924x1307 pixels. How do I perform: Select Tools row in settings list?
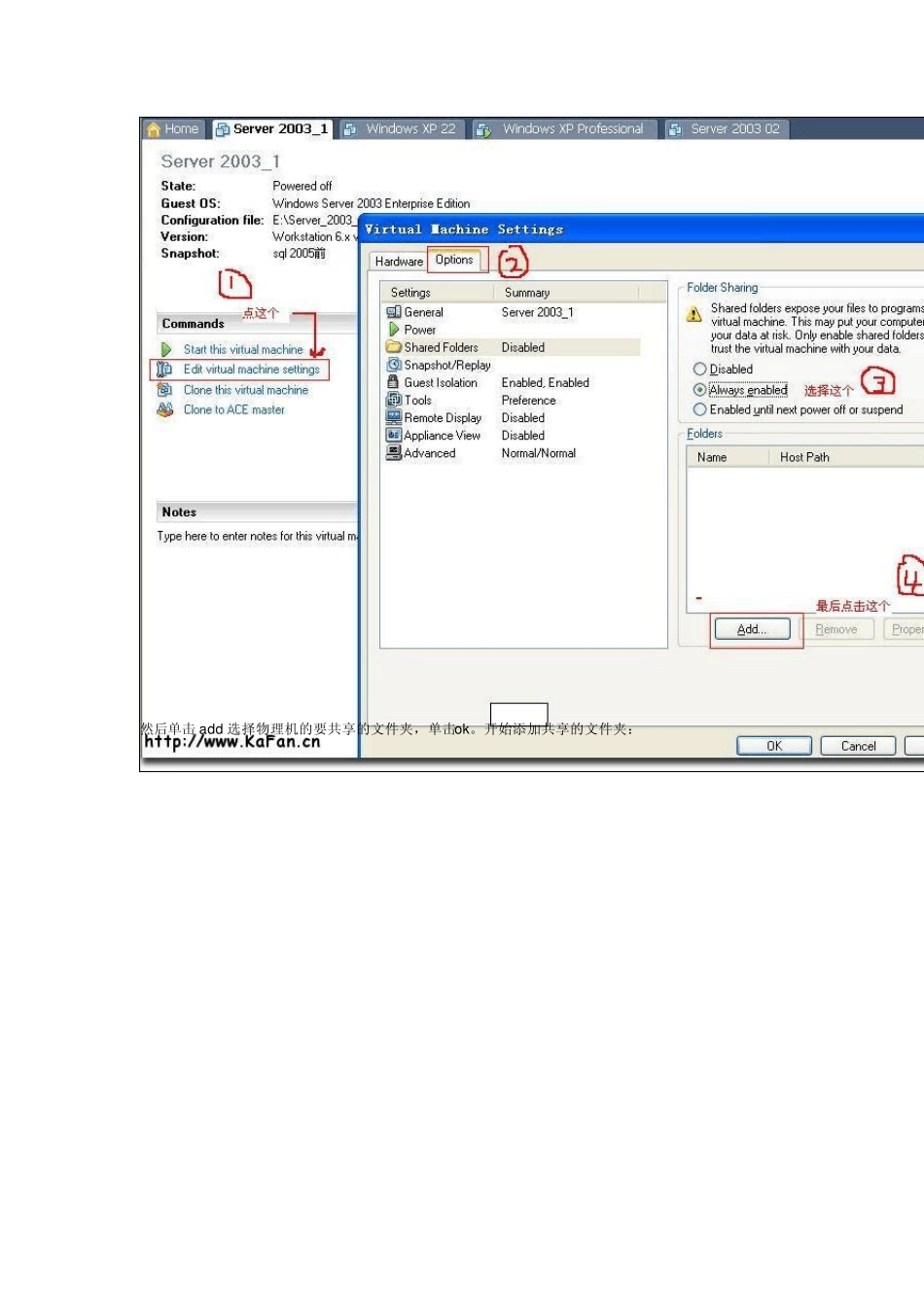pyautogui.click(x=512, y=400)
